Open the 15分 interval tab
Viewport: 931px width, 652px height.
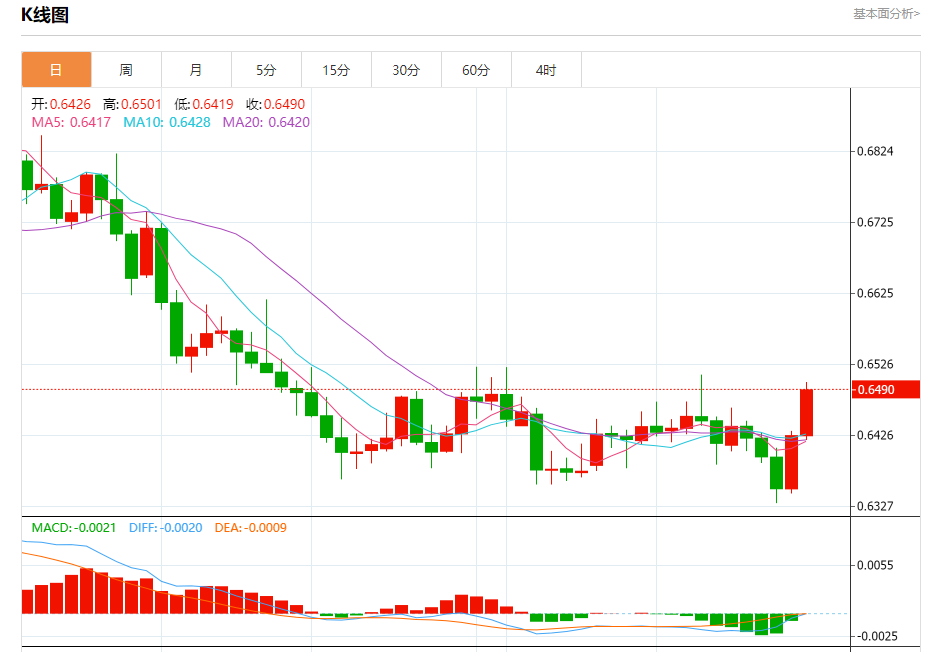(x=336, y=70)
